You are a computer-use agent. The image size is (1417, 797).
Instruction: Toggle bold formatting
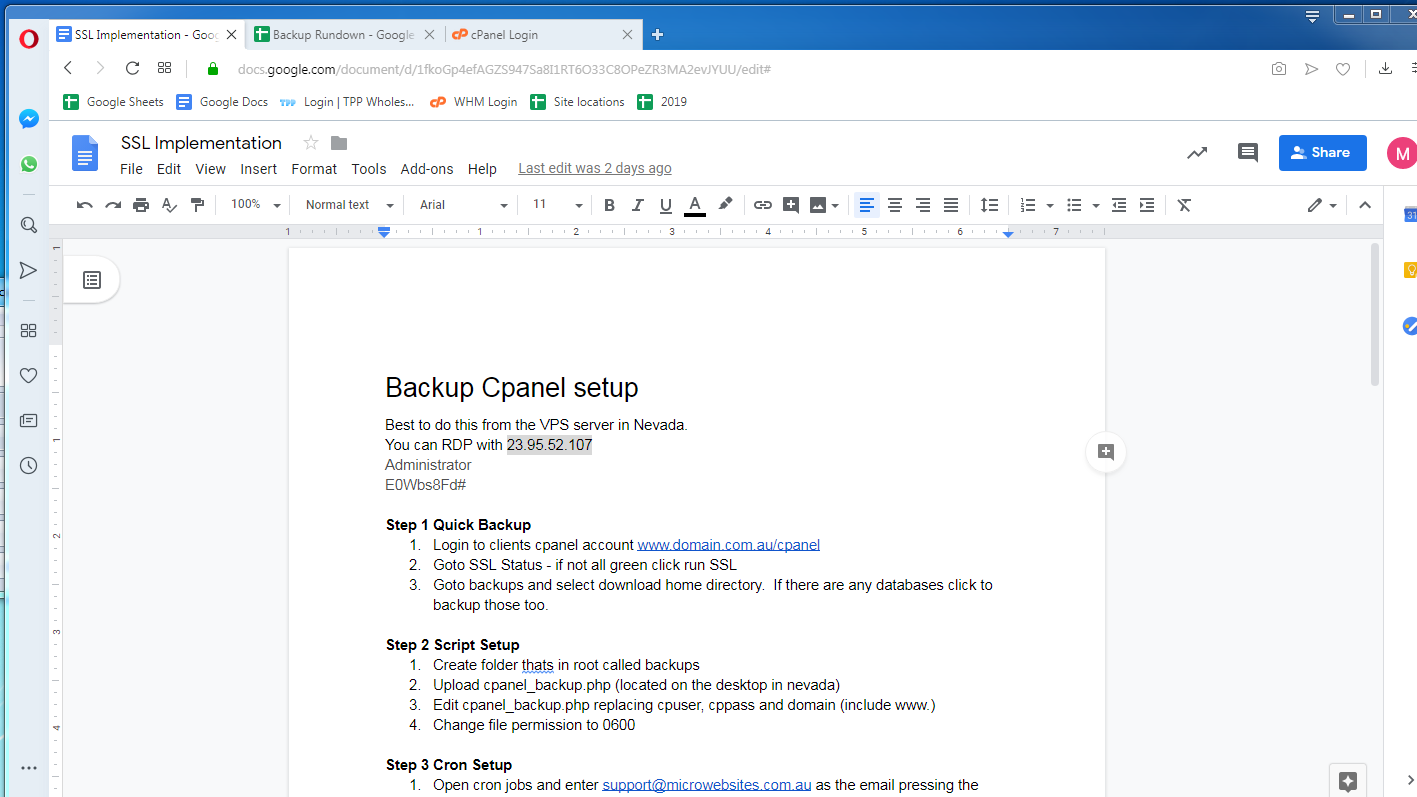609,205
